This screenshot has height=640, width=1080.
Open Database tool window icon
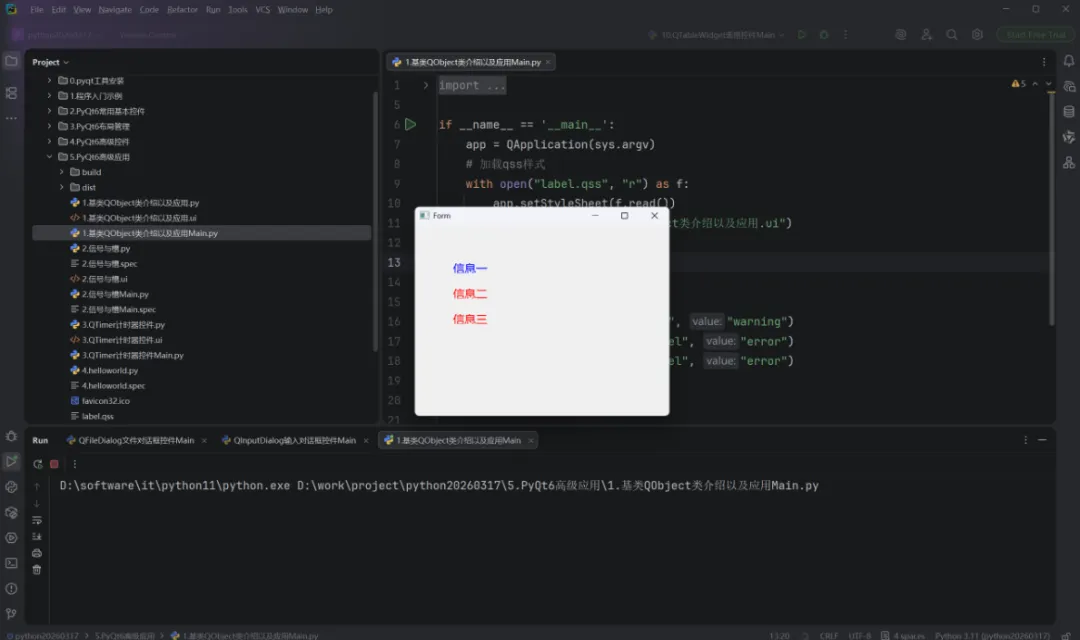tap(1068, 112)
